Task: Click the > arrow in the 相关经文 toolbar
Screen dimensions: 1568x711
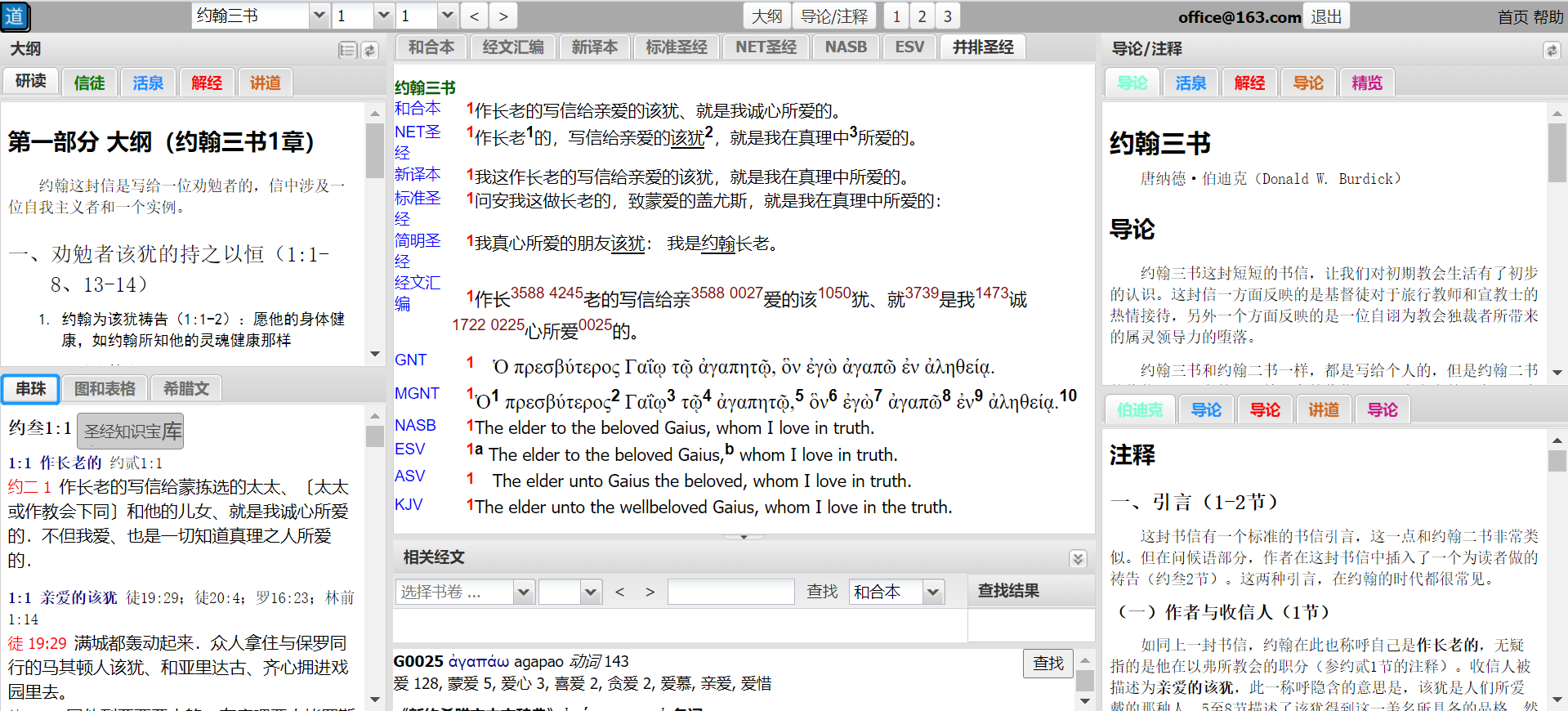Action: [650, 592]
